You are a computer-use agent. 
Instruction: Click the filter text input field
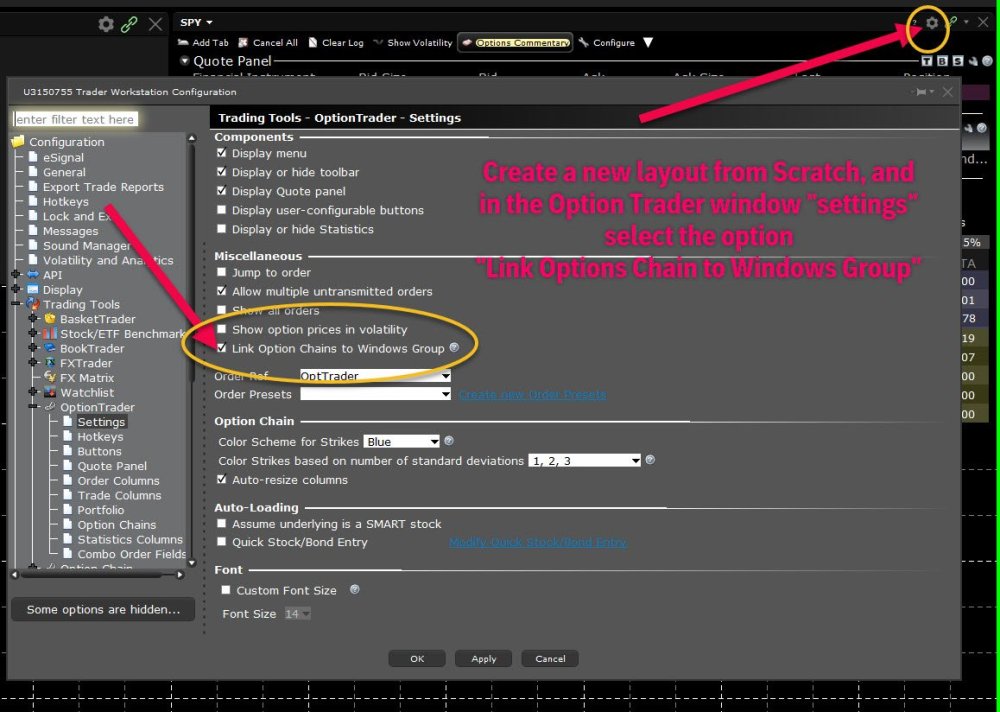(75, 119)
